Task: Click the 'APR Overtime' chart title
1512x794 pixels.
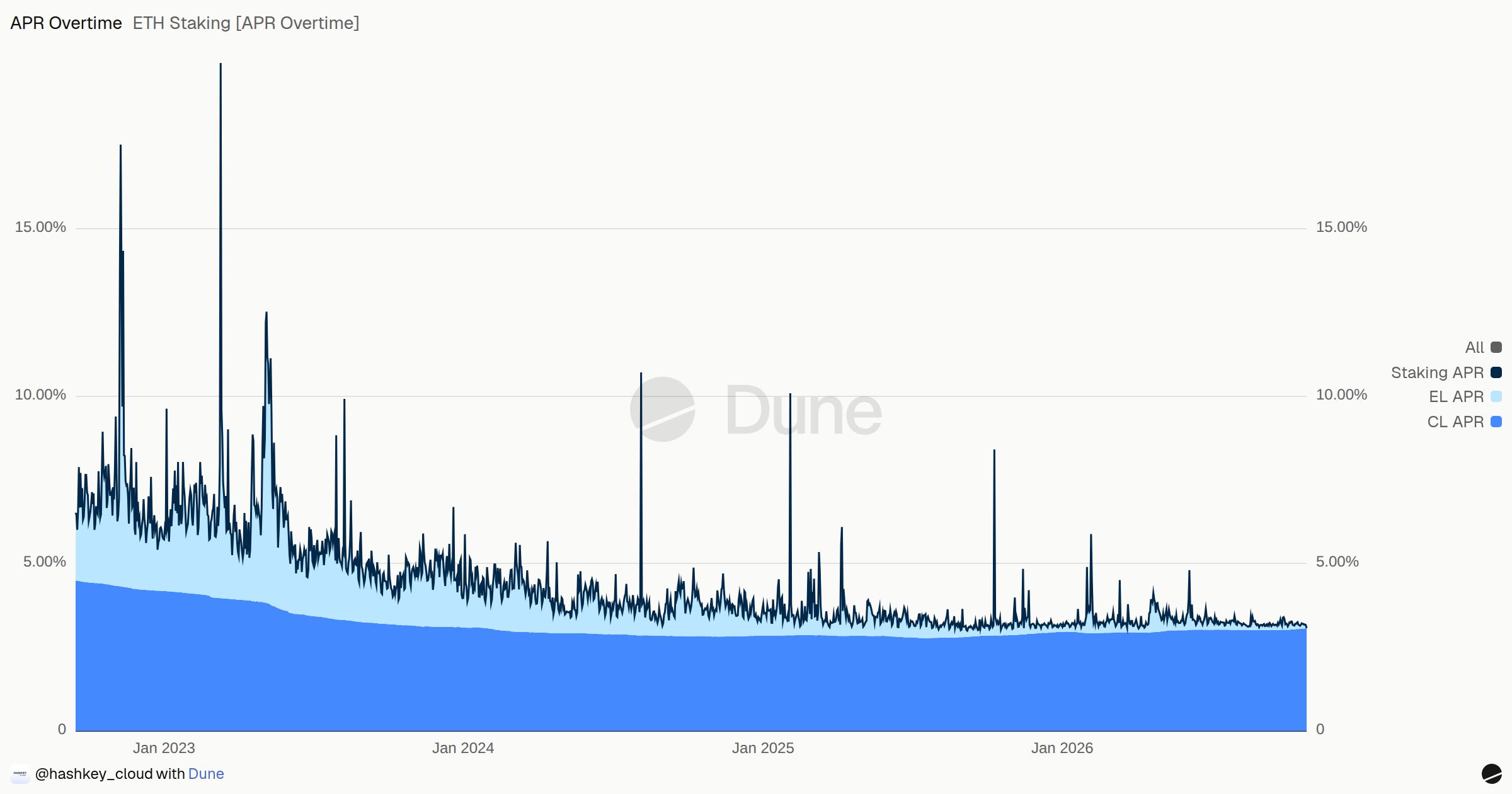Action: point(66,23)
